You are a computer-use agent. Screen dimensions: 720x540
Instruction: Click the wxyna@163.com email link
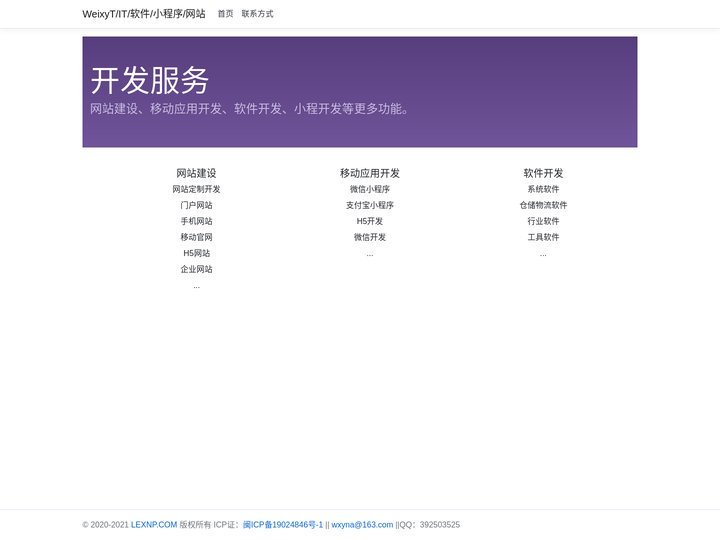[362, 525]
